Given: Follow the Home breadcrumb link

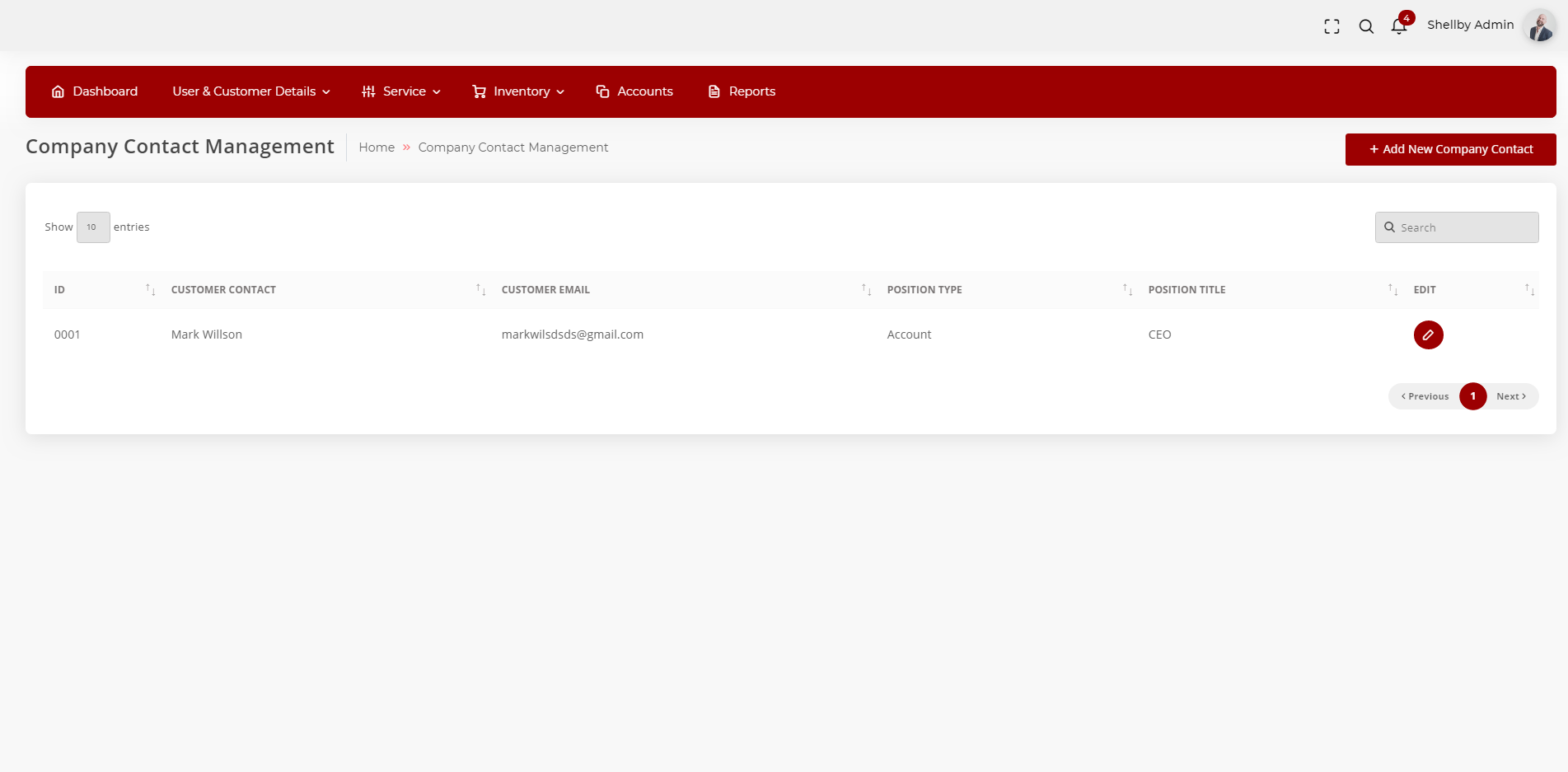Looking at the screenshot, I should tap(377, 147).
